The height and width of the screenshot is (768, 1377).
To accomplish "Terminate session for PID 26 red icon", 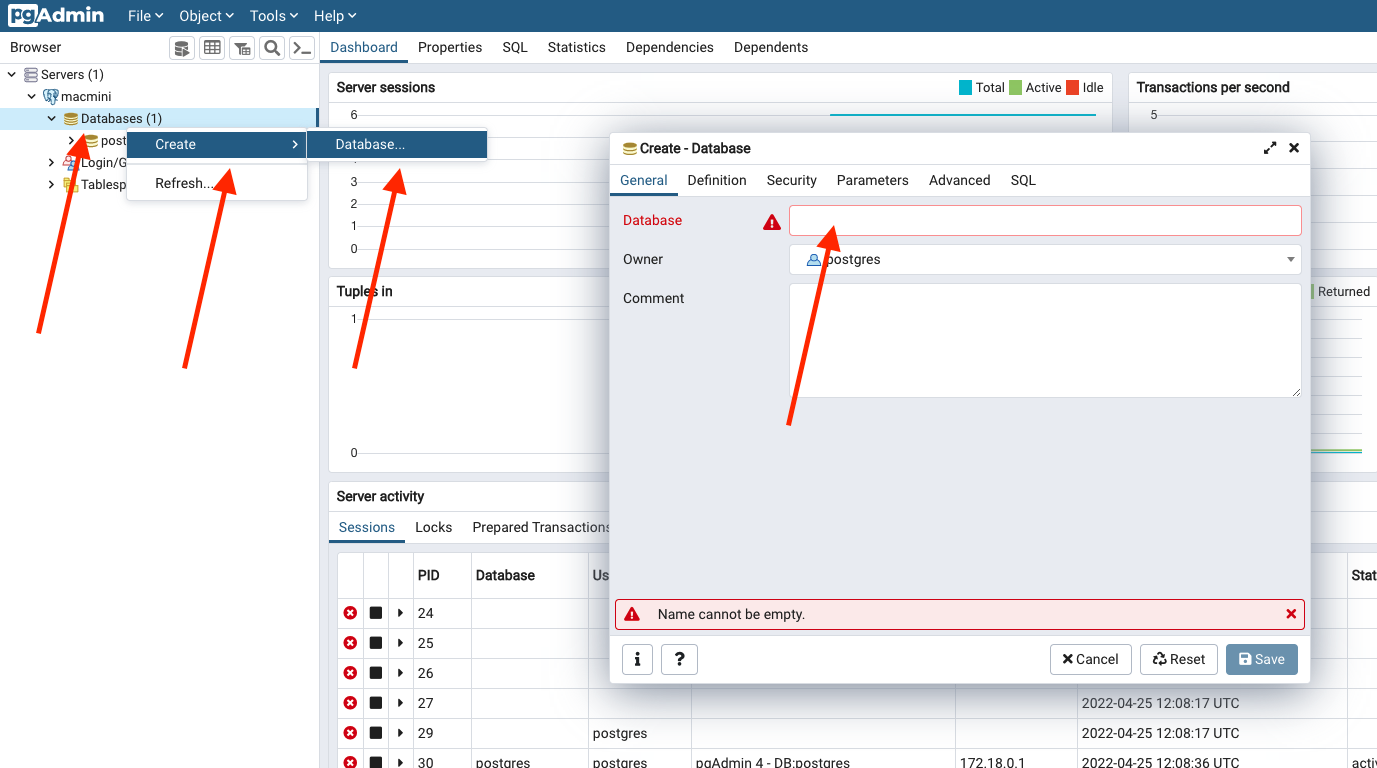I will tap(350, 673).
